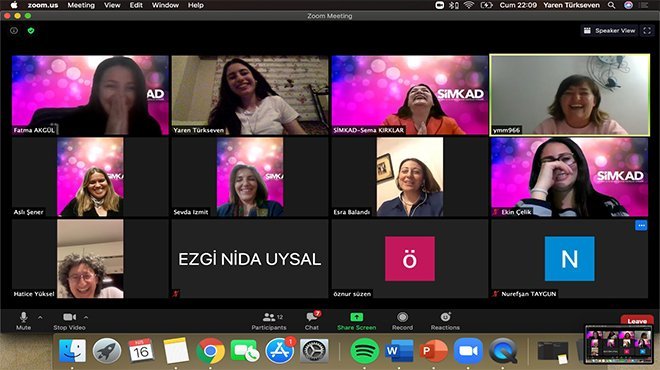Image resolution: width=660 pixels, height=370 pixels.
Task: Leave the meeting
Action: (637, 321)
